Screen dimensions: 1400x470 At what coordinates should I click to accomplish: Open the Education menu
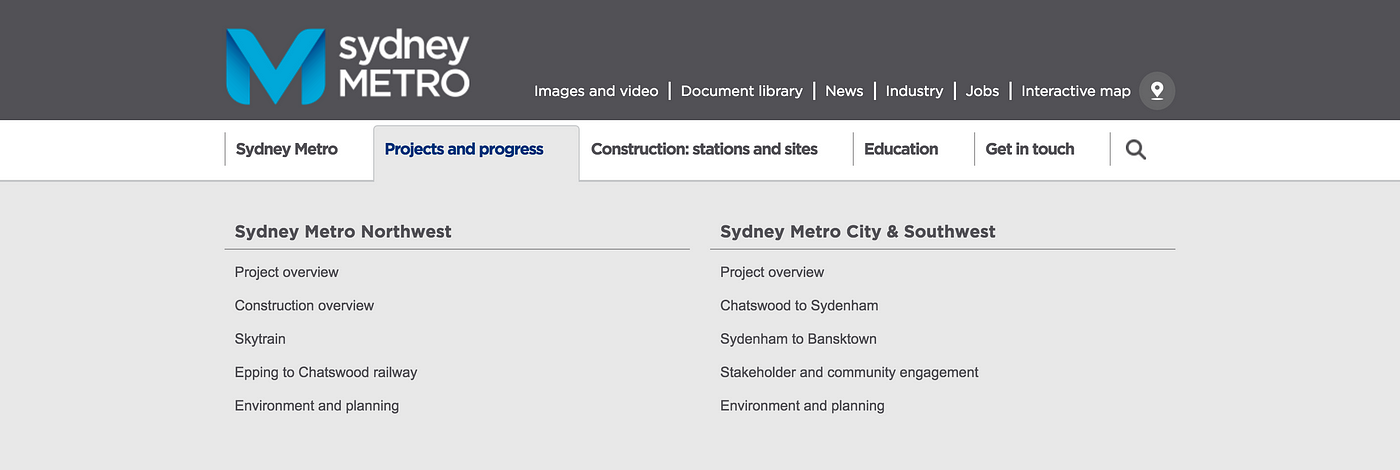coord(901,149)
